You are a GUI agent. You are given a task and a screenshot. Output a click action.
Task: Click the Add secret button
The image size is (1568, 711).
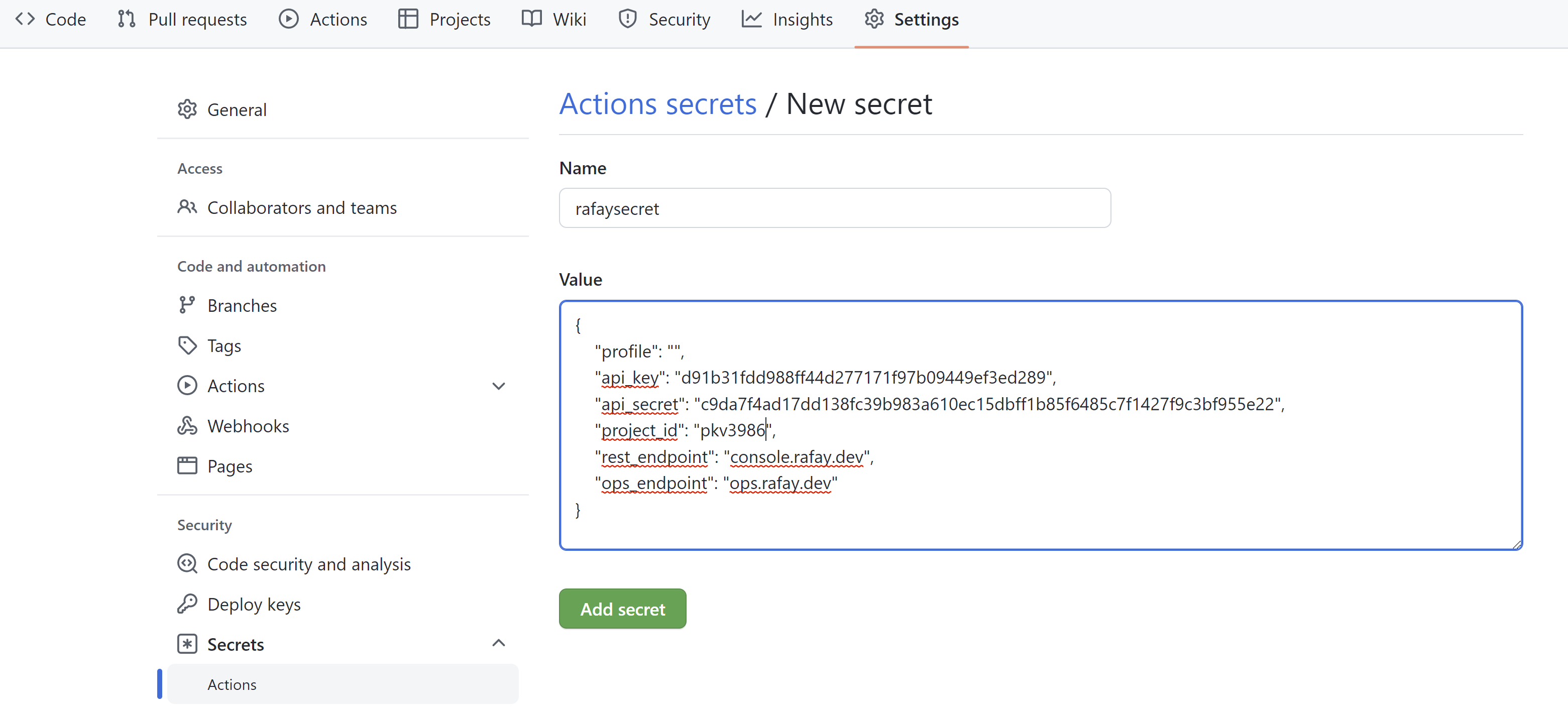pos(622,609)
